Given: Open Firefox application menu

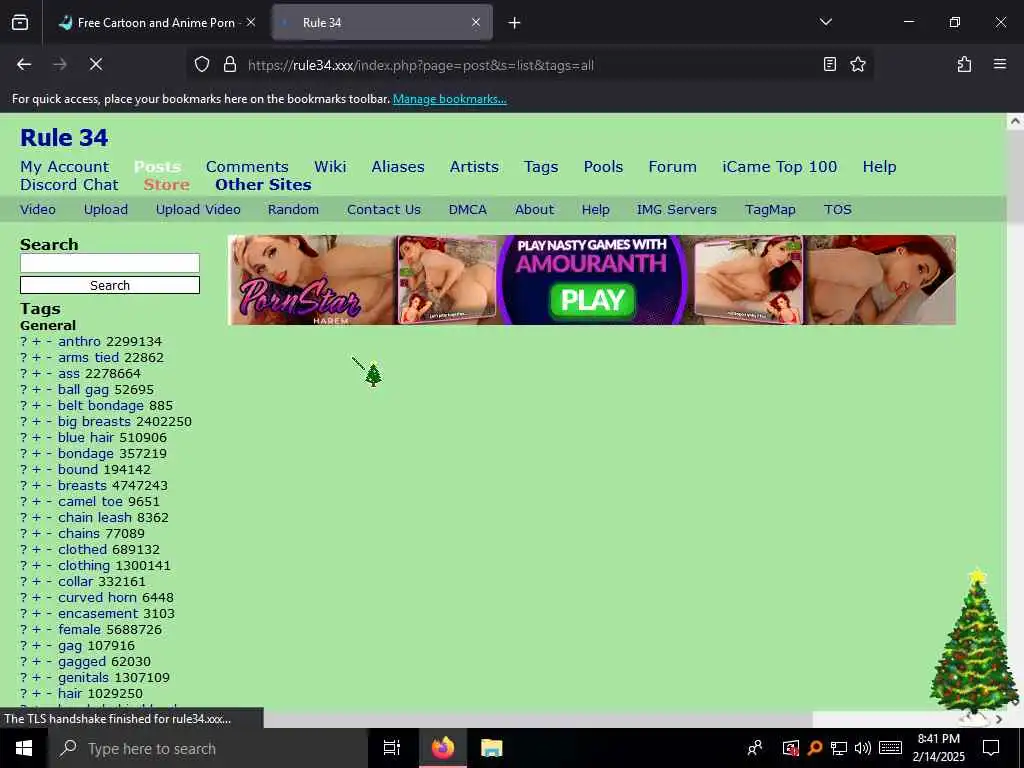Looking at the screenshot, I should pyautogui.click(x=999, y=64).
